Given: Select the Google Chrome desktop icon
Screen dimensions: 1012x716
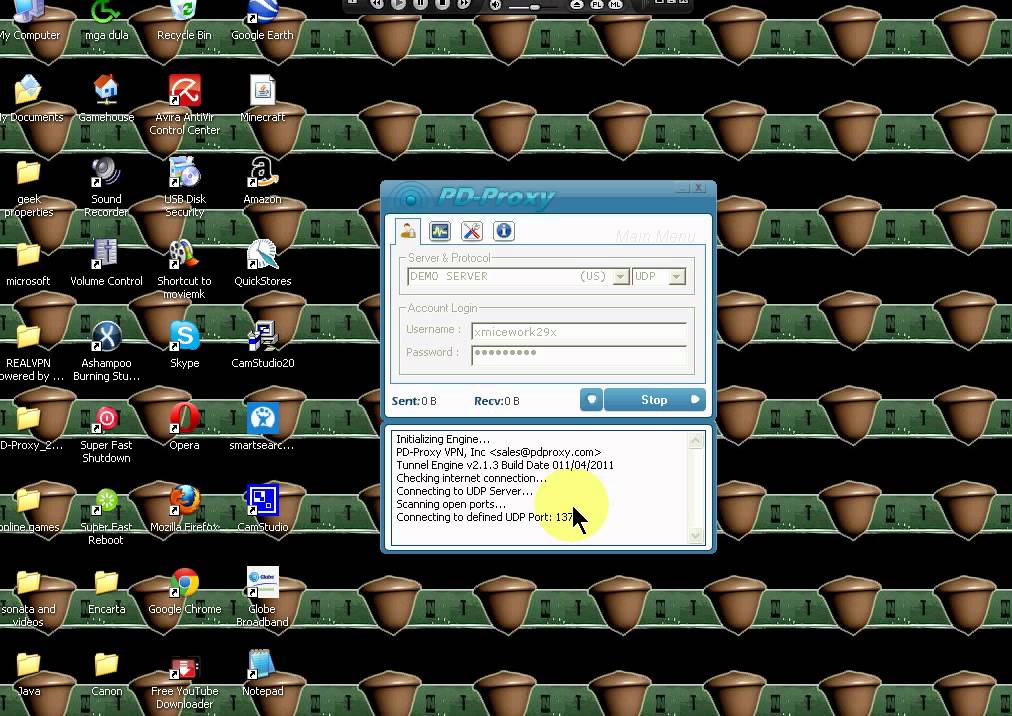Looking at the screenshot, I should (184, 591).
